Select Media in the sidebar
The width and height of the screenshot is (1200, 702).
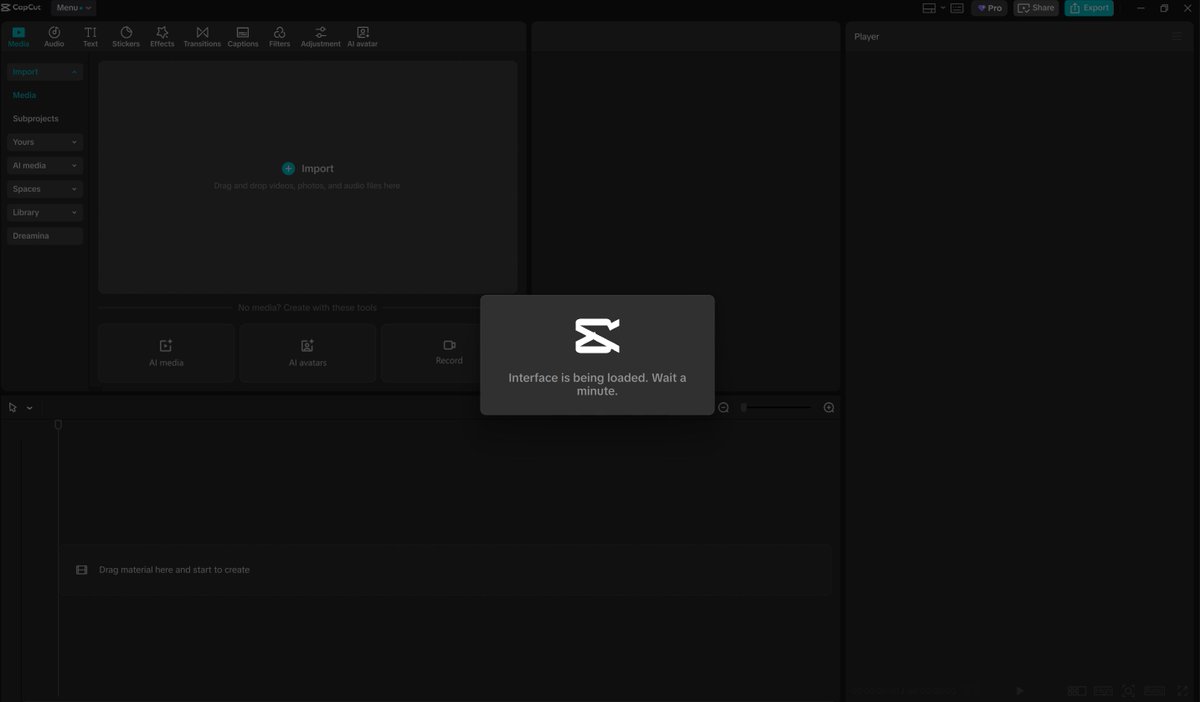pyautogui.click(x=24, y=95)
